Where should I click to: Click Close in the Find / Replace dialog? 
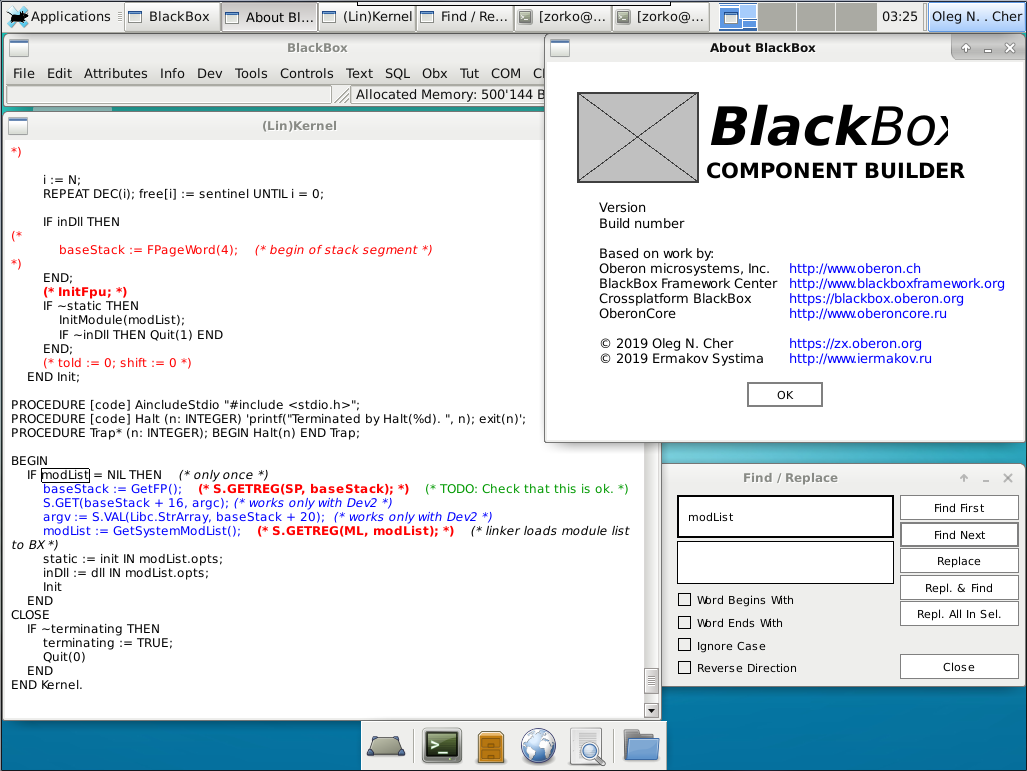pyautogui.click(x=959, y=667)
